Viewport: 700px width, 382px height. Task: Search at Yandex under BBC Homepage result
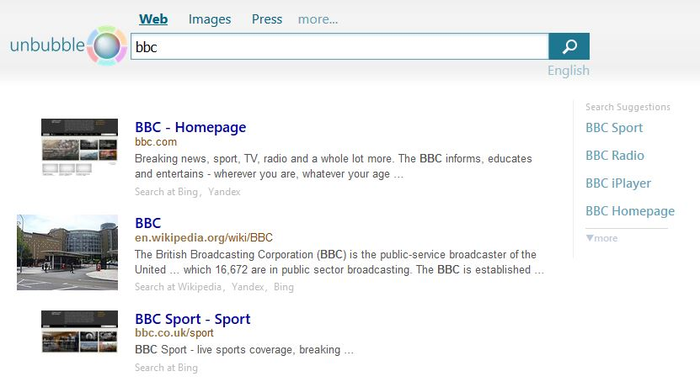(224, 192)
